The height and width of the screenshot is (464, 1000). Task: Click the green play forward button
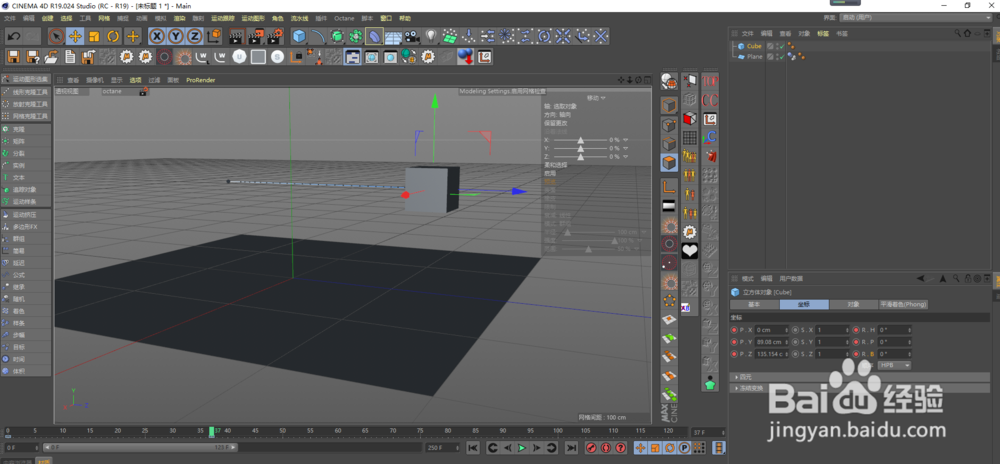(x=522, y=448)
